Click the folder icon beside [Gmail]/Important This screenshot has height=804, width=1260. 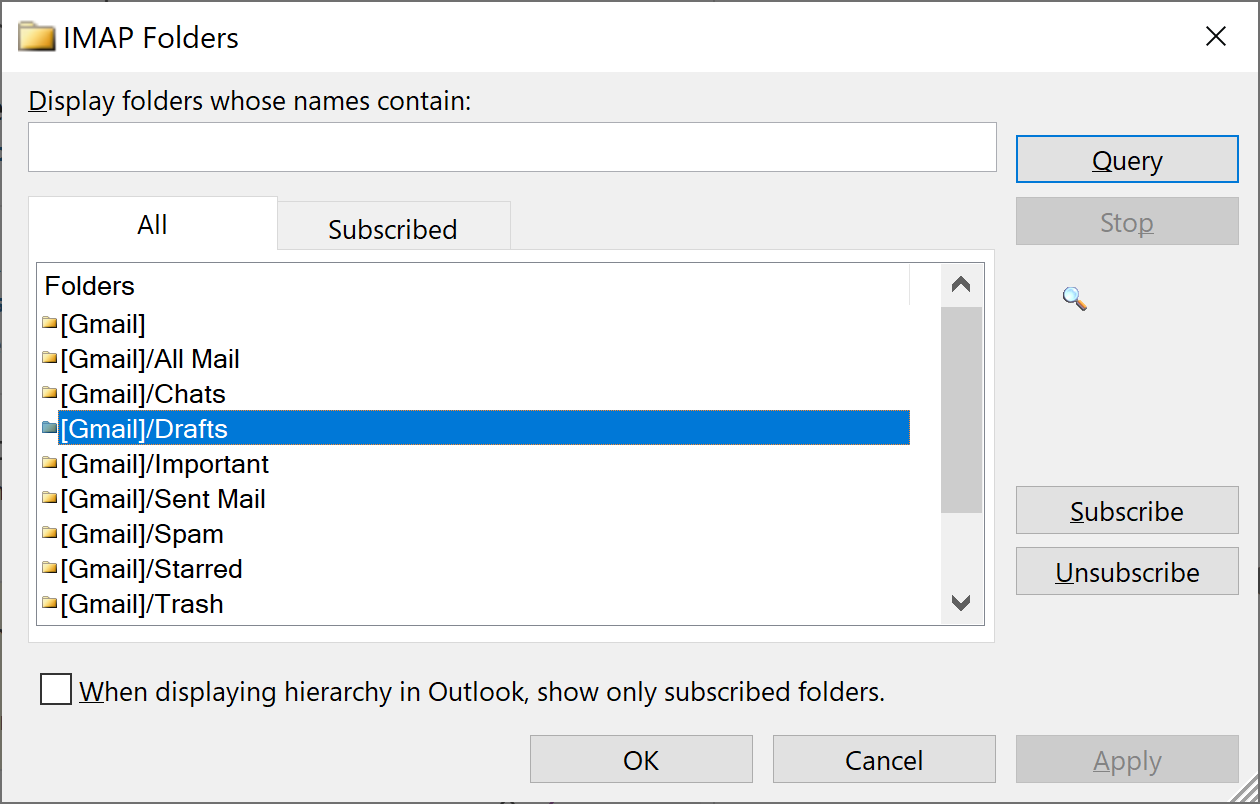(50, 464)
